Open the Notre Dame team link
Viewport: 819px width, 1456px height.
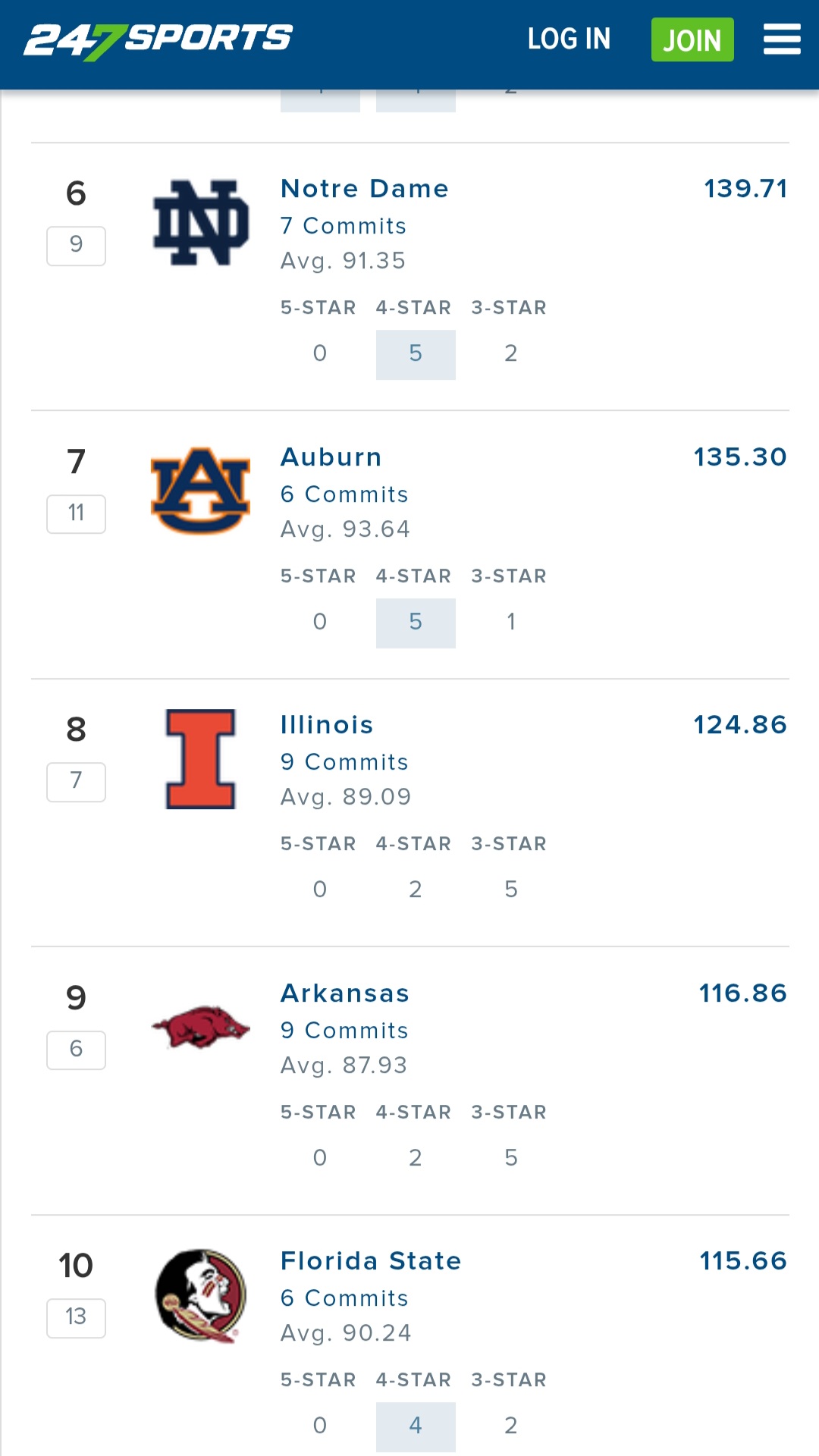[x=364, y=188]
